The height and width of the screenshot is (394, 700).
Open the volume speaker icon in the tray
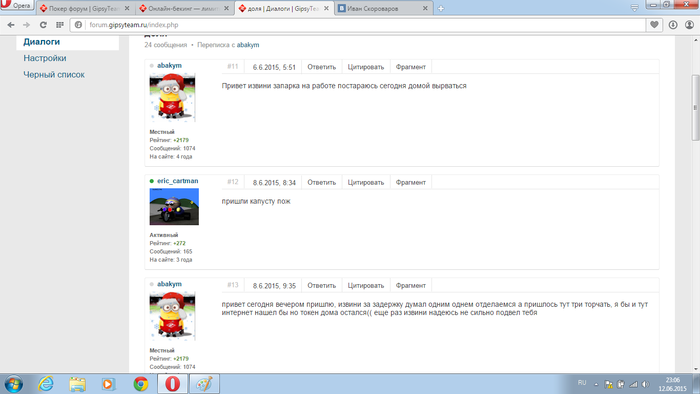(646, 384)
